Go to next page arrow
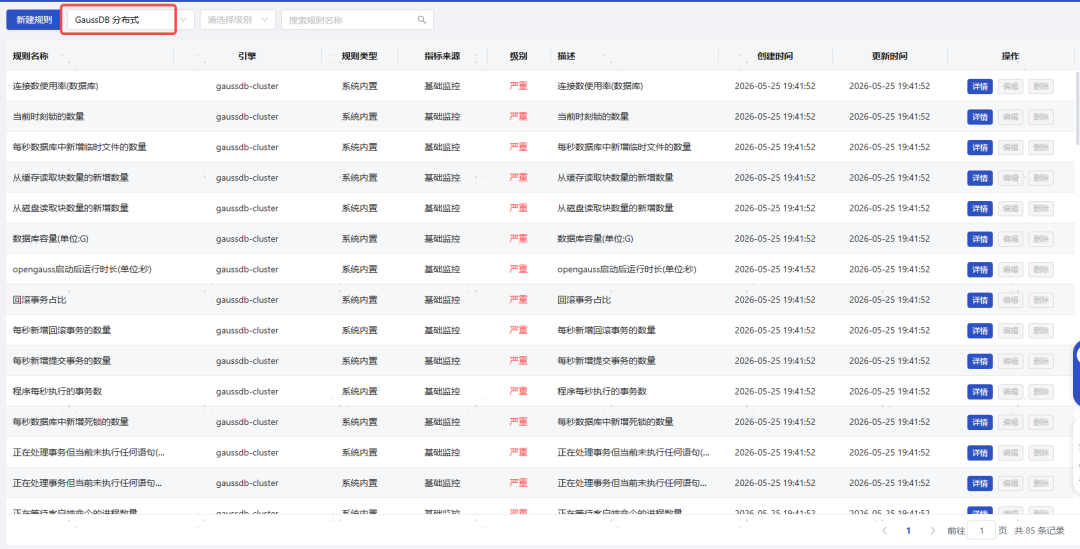 point(933,530)
